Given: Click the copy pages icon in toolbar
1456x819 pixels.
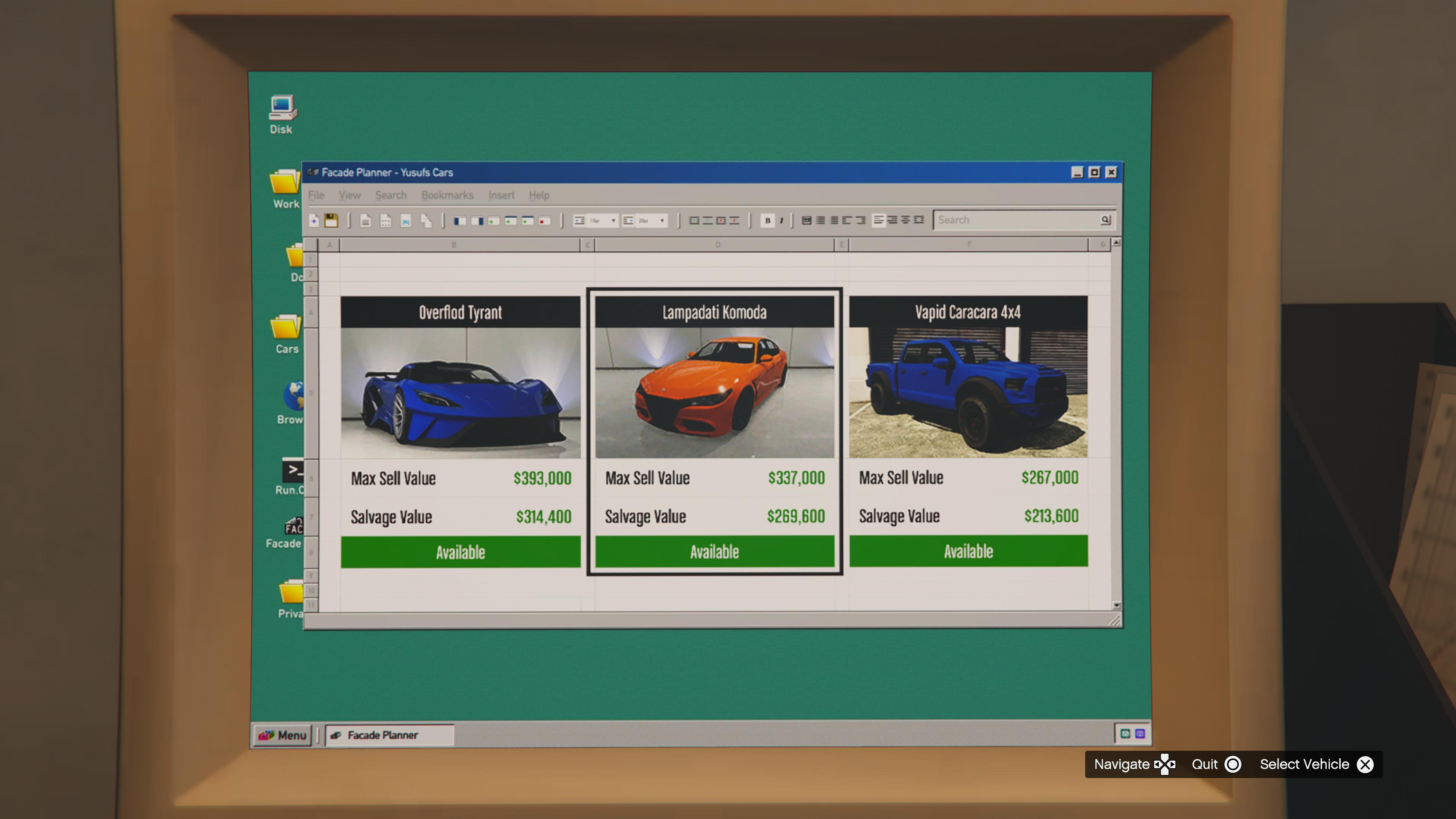Looking at the screenshot, I should [427, 221].
